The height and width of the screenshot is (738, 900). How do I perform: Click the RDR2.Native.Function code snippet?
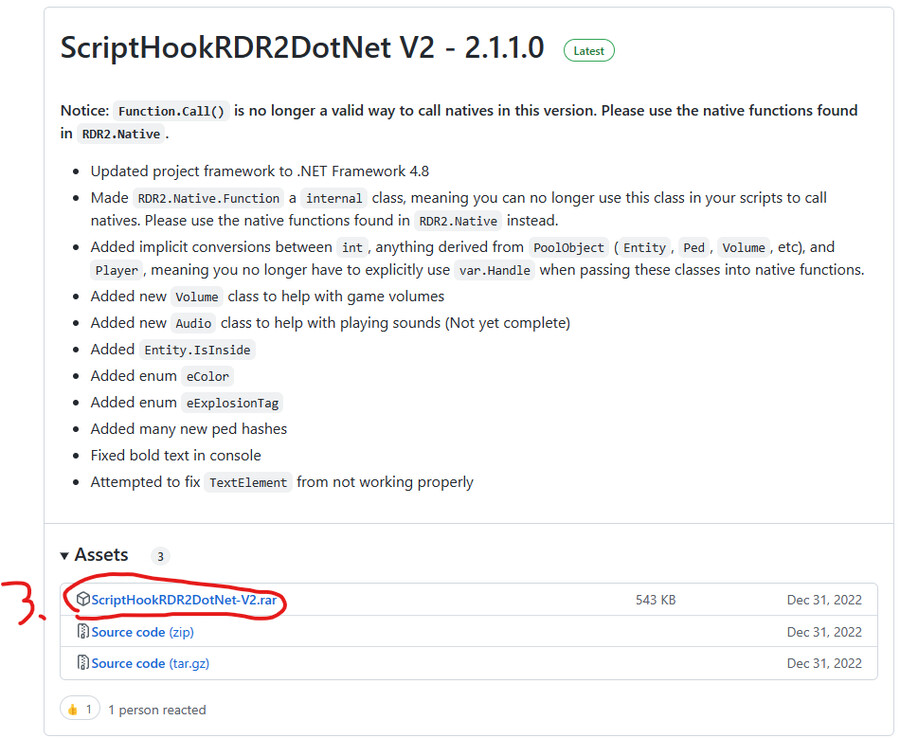coord(208,198)
